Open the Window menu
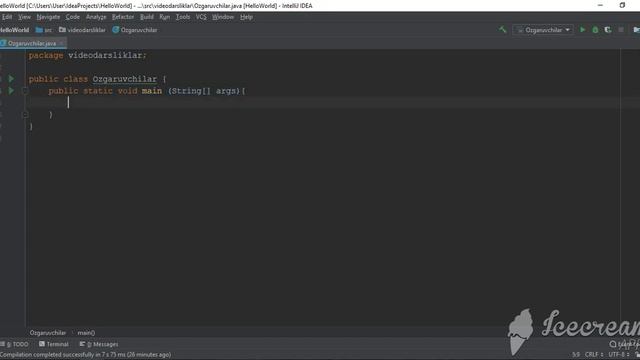 223,17
